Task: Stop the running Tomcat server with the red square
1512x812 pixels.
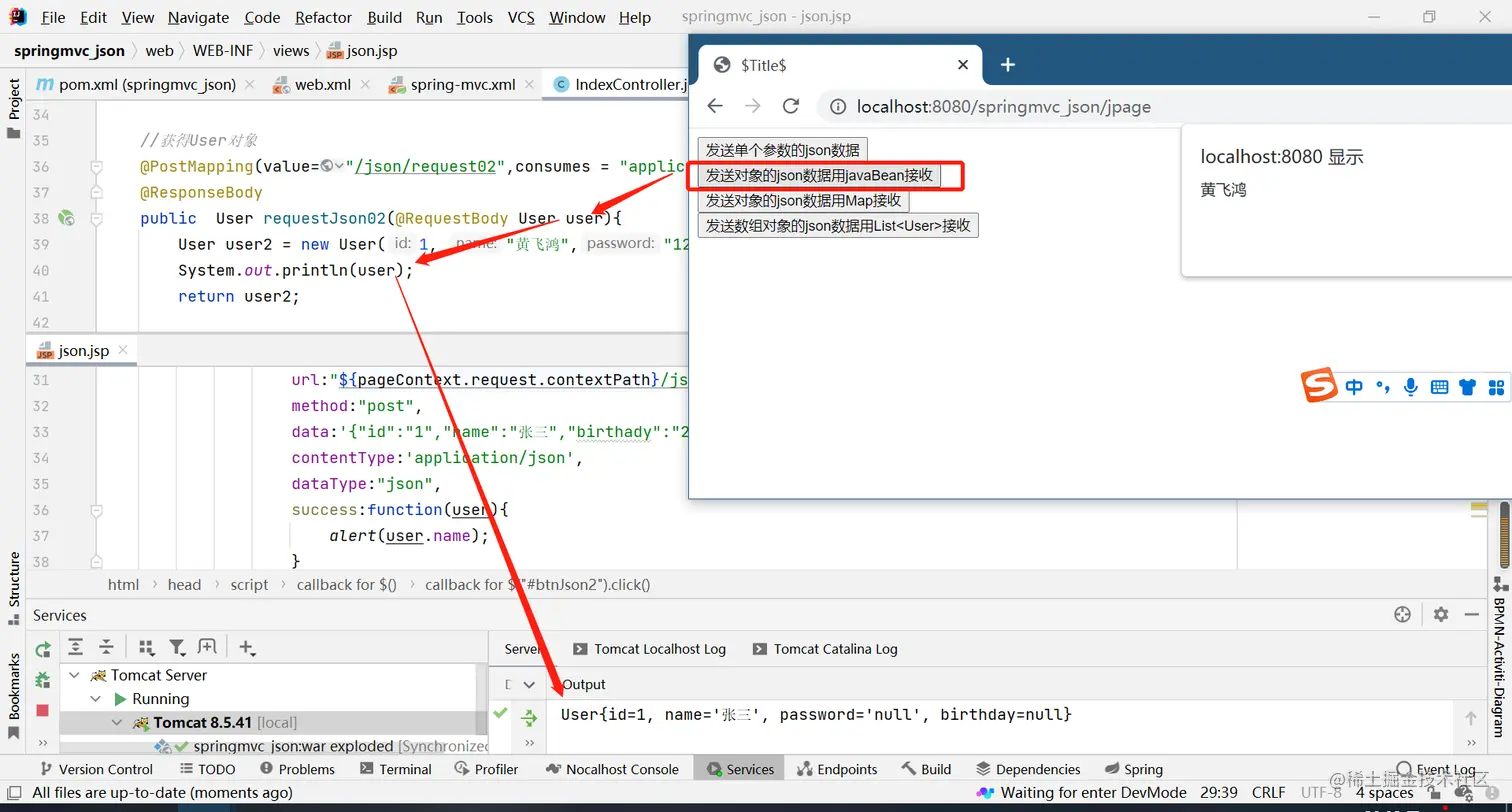Action: [43, 710]
